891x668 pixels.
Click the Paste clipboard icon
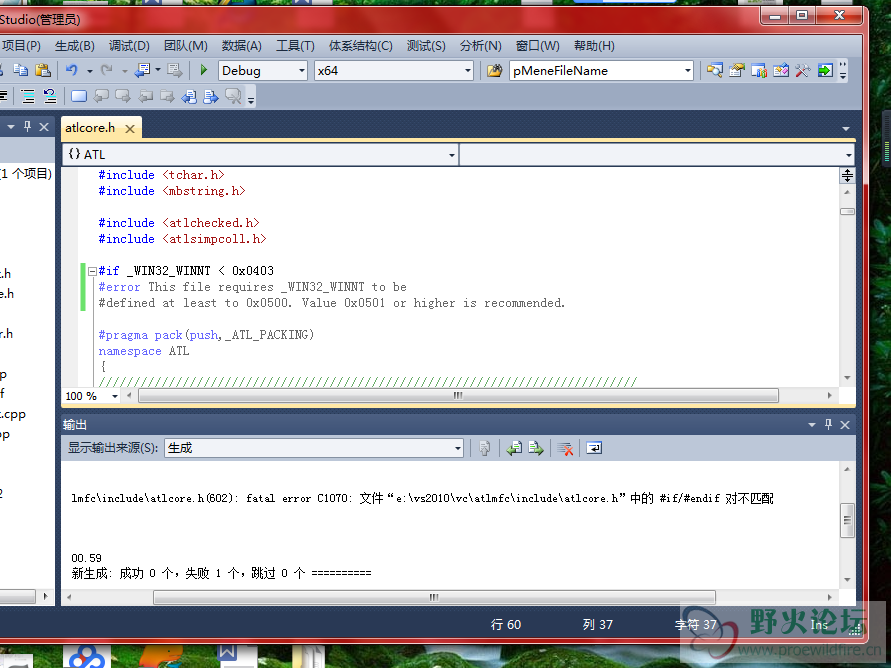point(43,70)
